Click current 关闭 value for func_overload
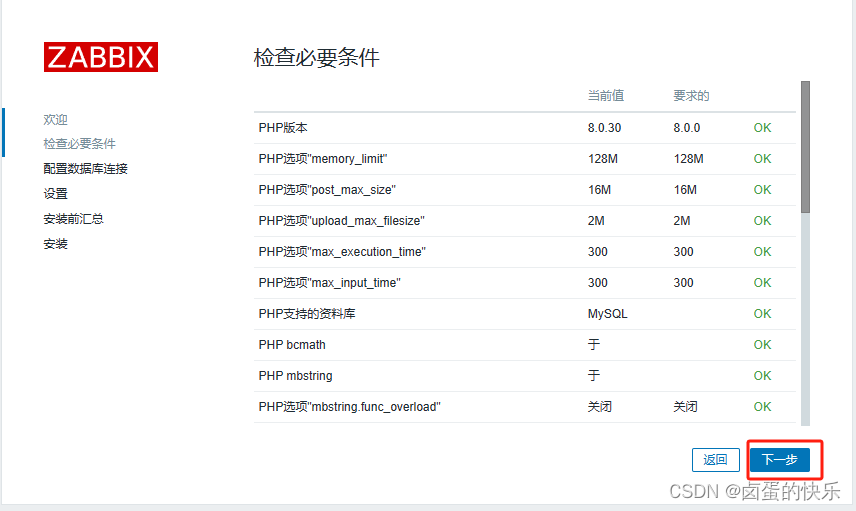The width and height of the screenshot is (856, 511). (x=600, y=407)
